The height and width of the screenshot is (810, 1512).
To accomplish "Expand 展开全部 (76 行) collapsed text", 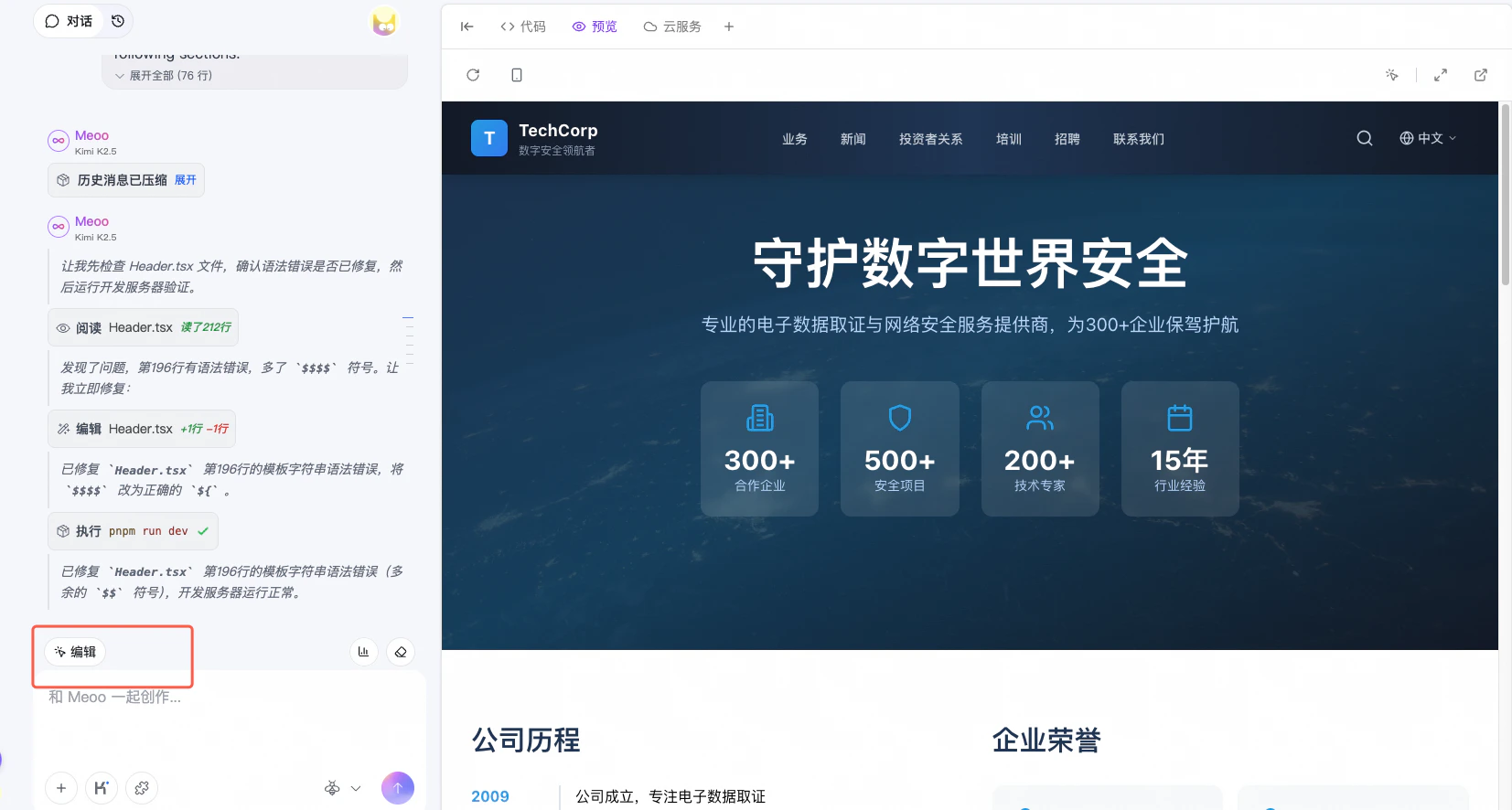I will point(164,76).
